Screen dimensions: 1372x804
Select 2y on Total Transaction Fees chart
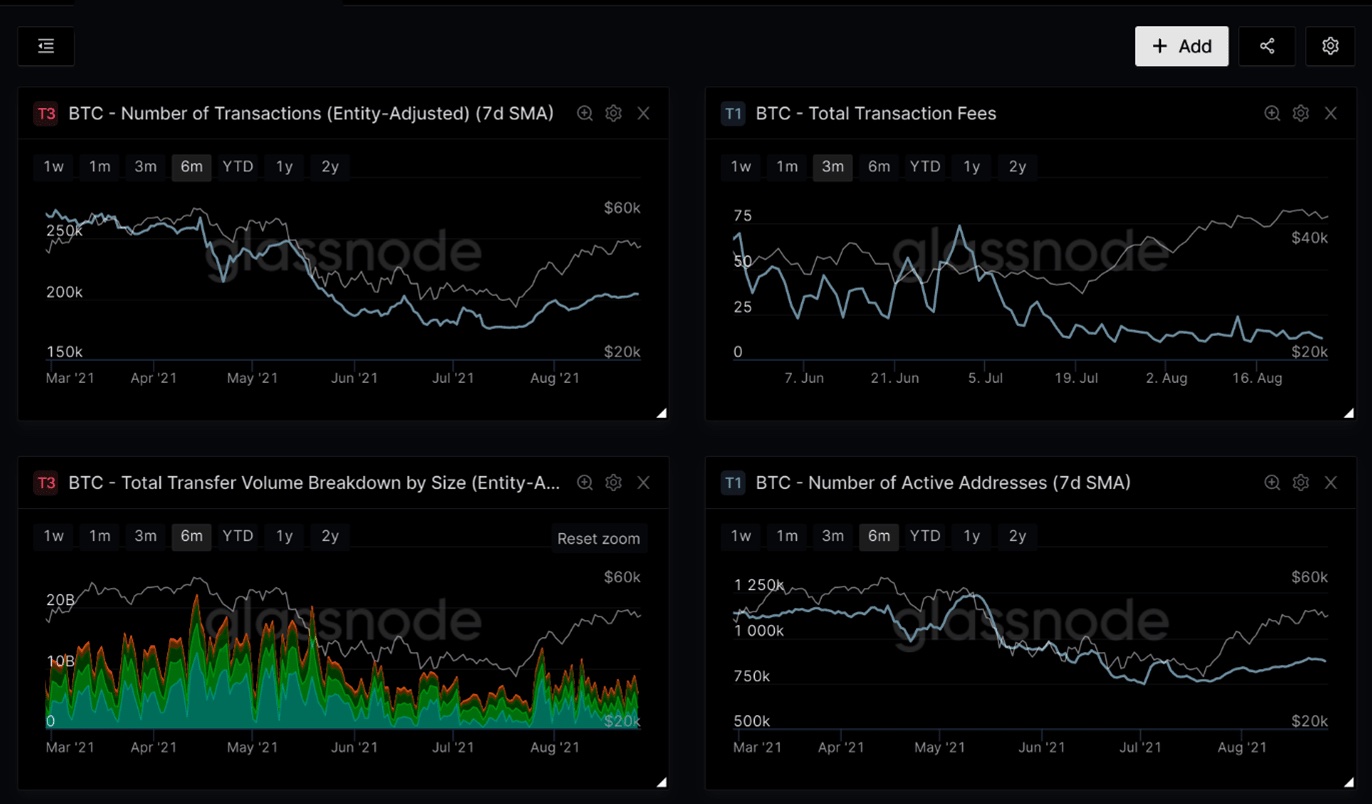(x=1017, y=167)
